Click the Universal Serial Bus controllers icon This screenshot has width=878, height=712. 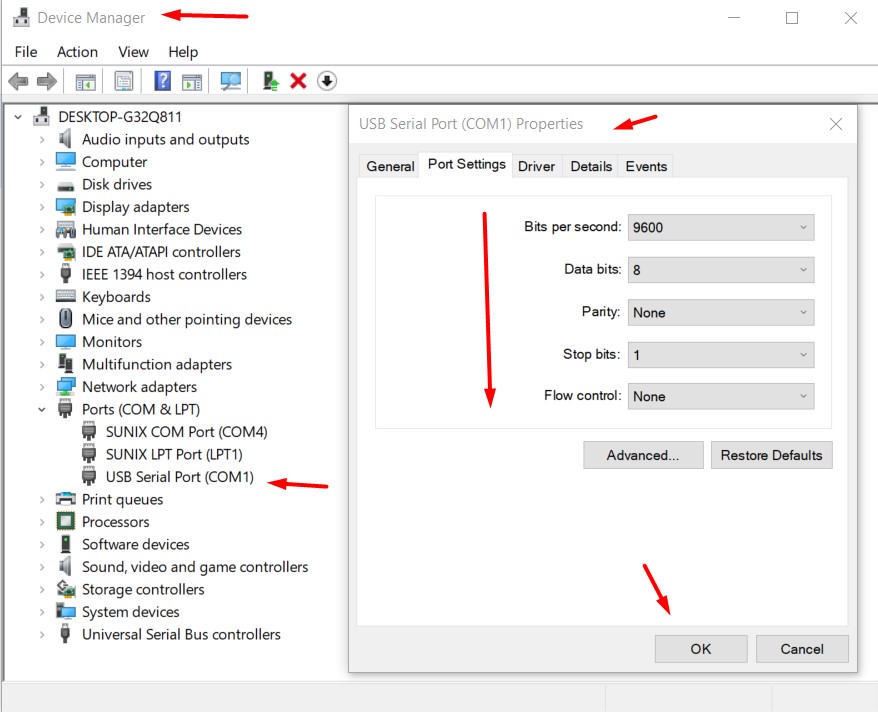click(x=66, y=633)
